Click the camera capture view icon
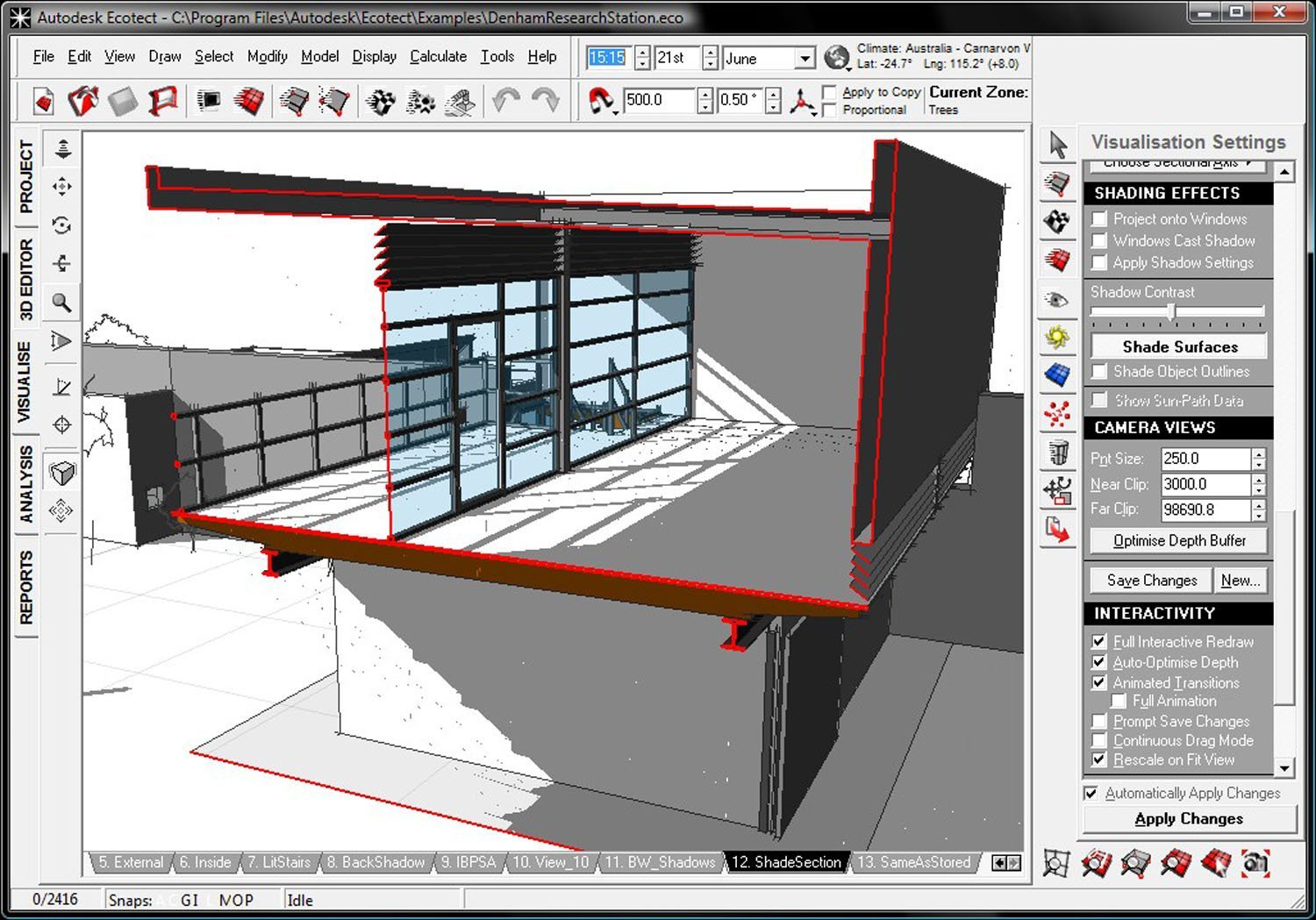 1255,863
